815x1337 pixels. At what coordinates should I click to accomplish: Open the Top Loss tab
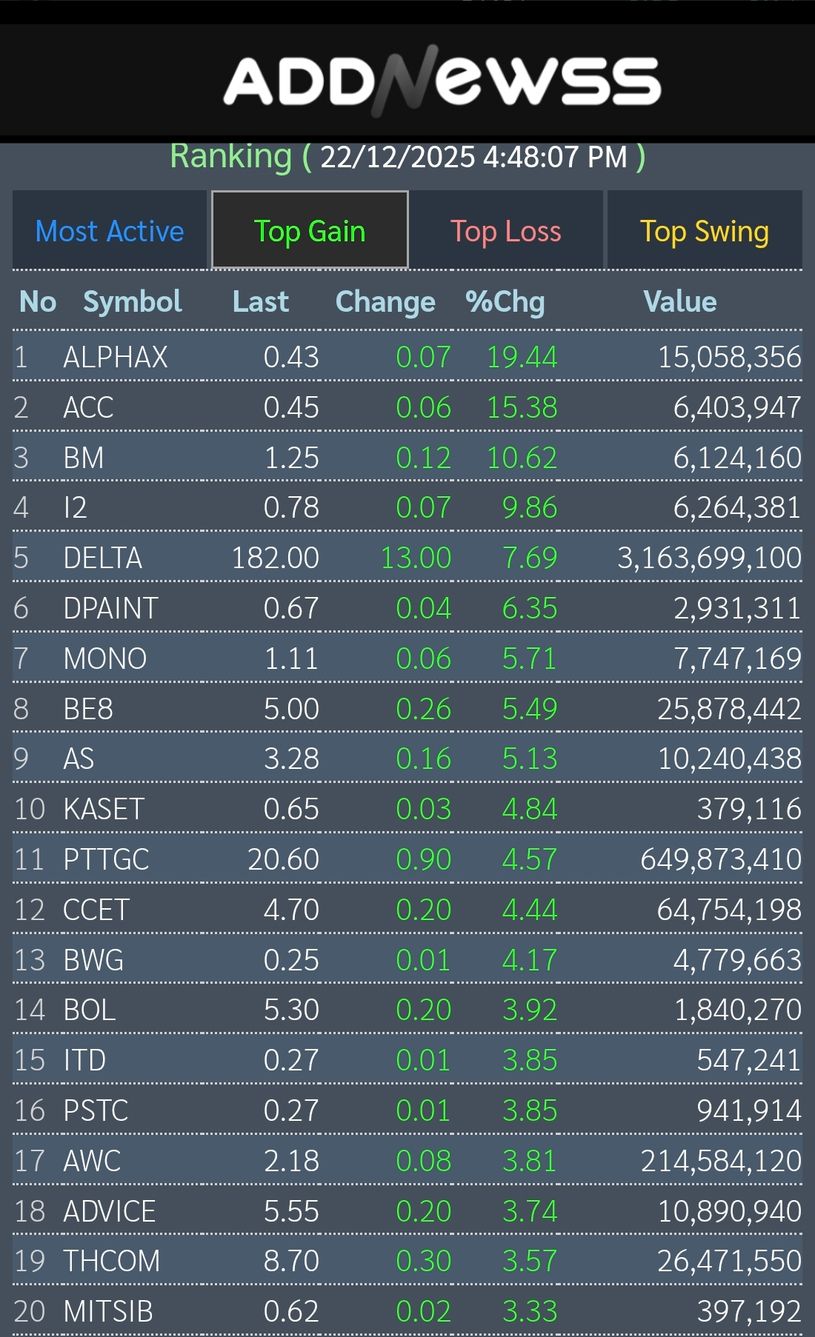pyautogui.click(x=506, y=231)
